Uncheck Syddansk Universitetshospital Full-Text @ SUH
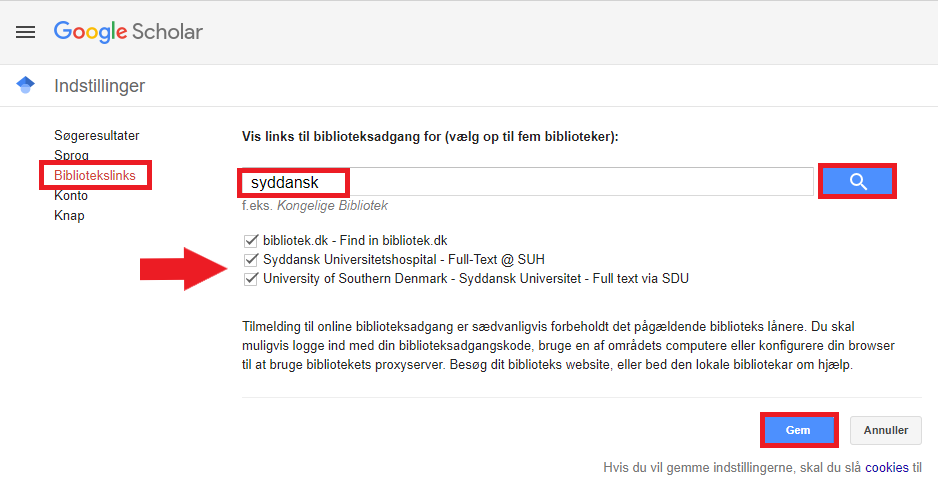938x489 pixels. click(x=251, y=260)
